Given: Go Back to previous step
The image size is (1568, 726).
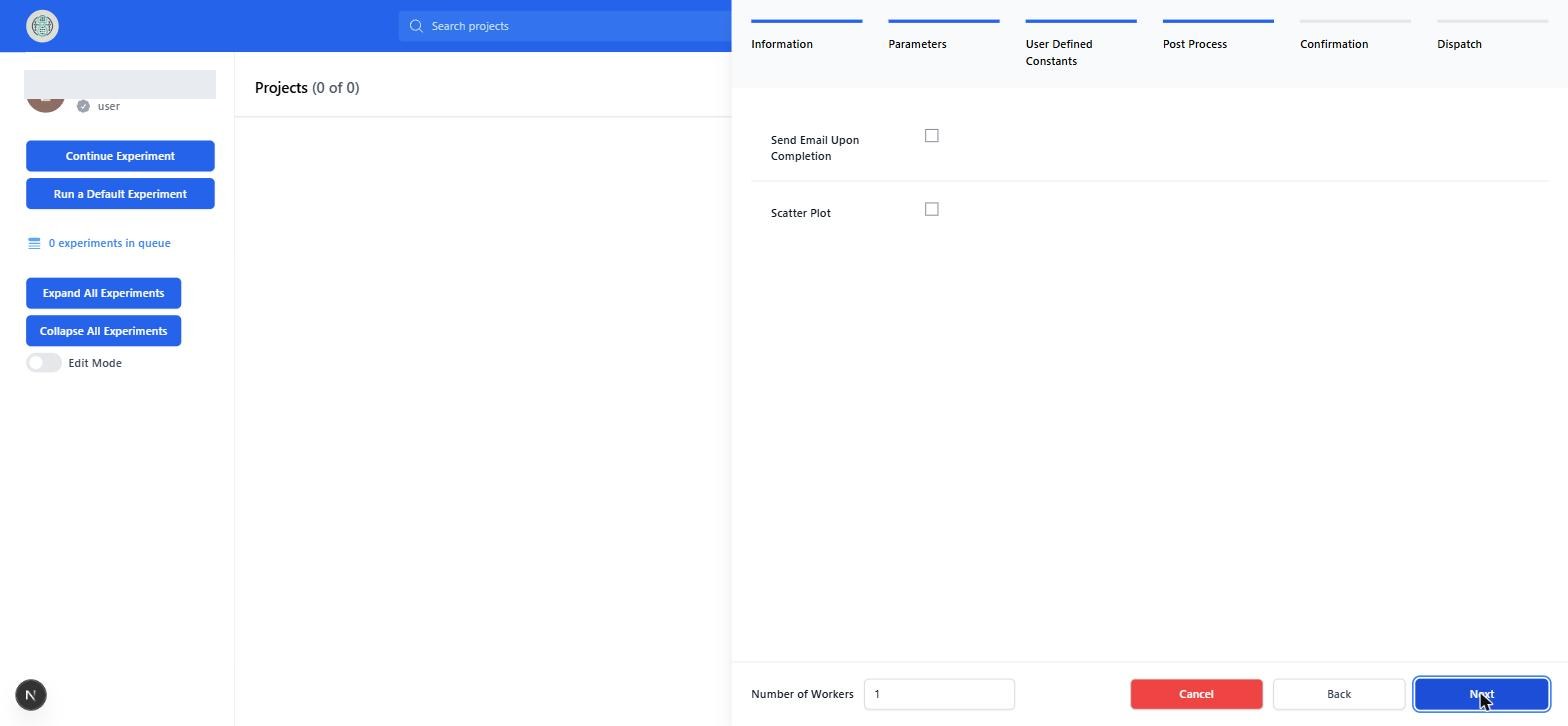Looking at the screenshot, I should [x=1338, y=694].
